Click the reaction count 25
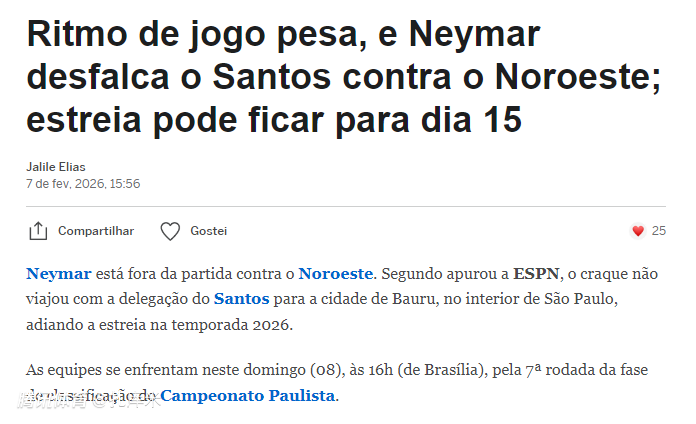The image size is (696, 424). coord(658,231)
